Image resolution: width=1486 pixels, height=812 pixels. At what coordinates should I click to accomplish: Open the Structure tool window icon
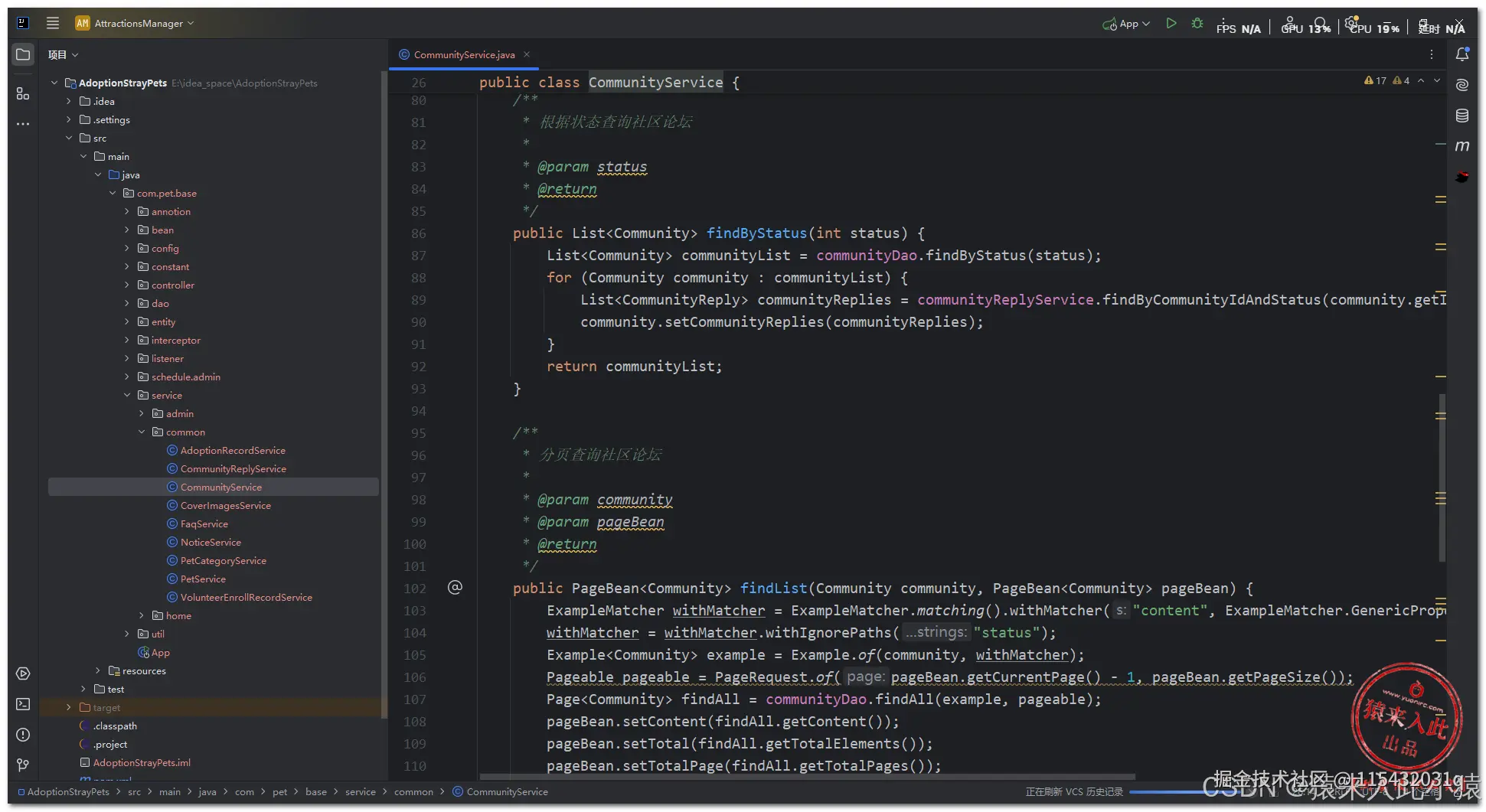(x=23, y=93)
